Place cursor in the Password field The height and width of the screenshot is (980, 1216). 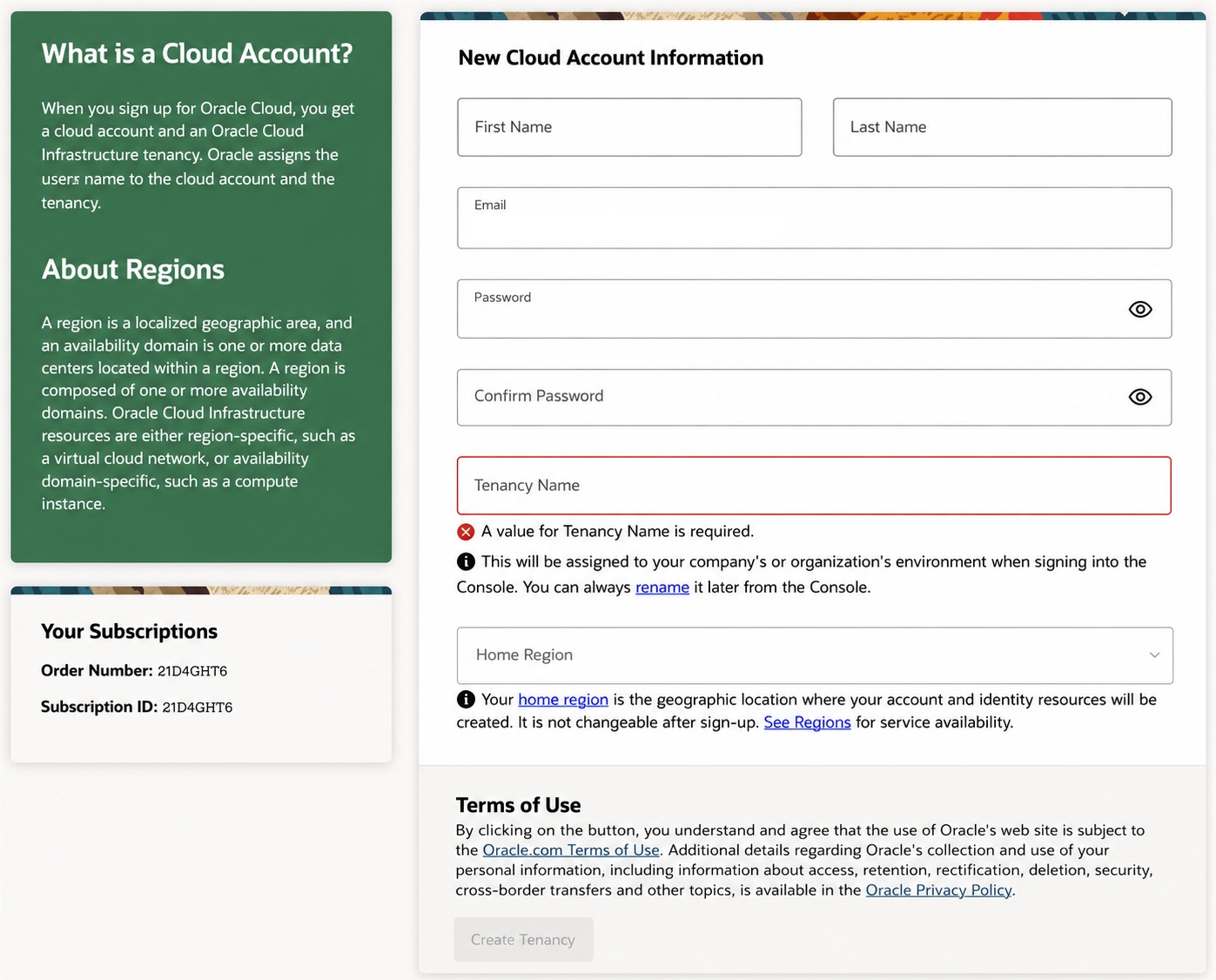click(x=814, y=309)
